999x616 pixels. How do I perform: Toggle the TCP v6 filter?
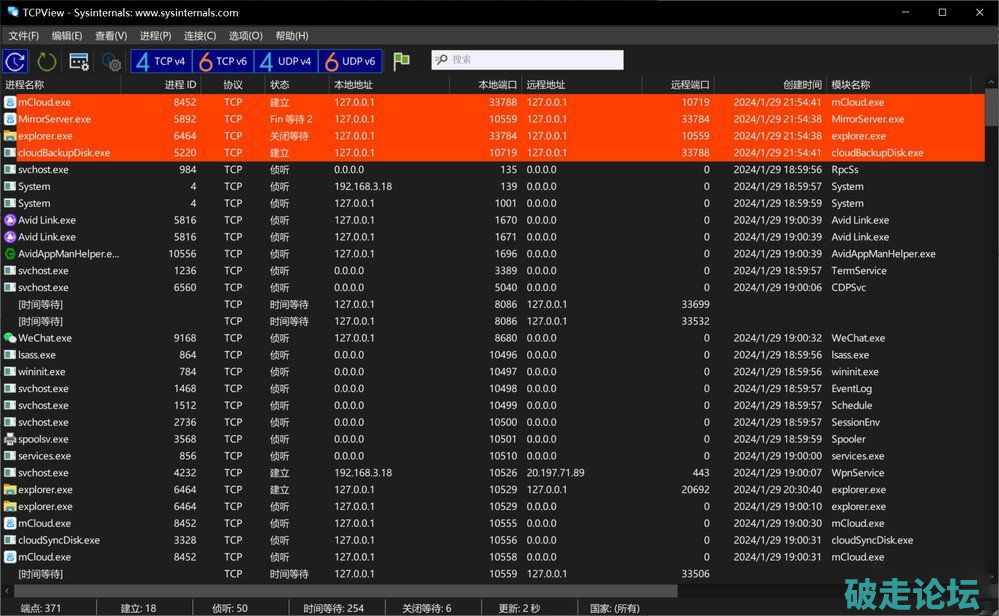[x=223, y=62]
